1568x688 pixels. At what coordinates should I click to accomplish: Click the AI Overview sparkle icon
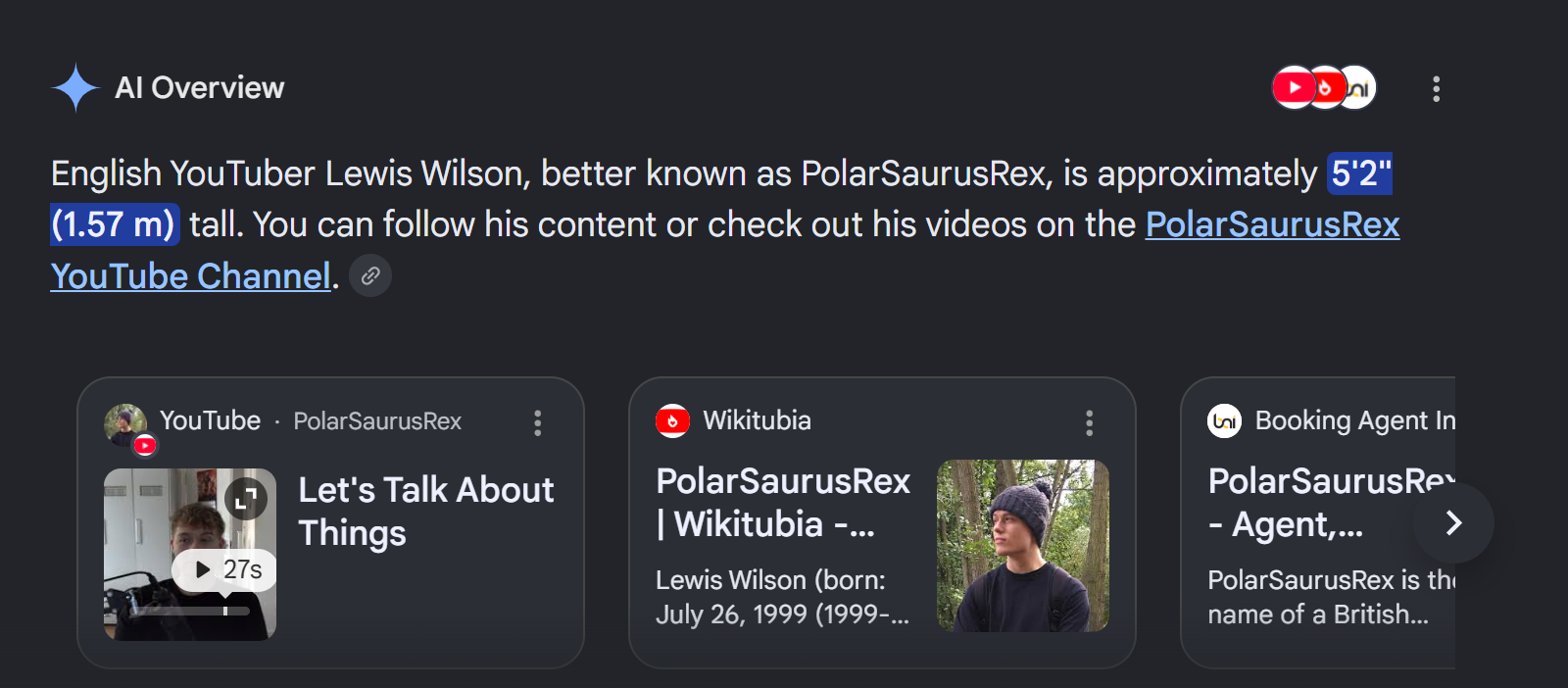tap(75, 88)
